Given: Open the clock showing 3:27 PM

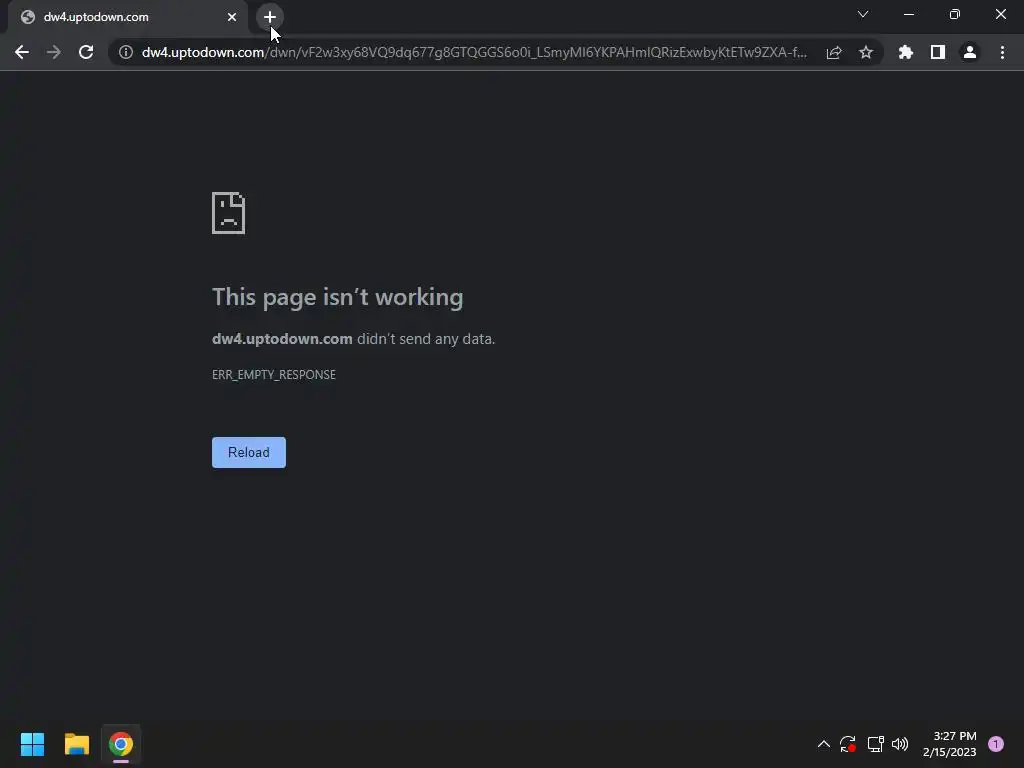Looking at the screenshot, I should 950,744.
